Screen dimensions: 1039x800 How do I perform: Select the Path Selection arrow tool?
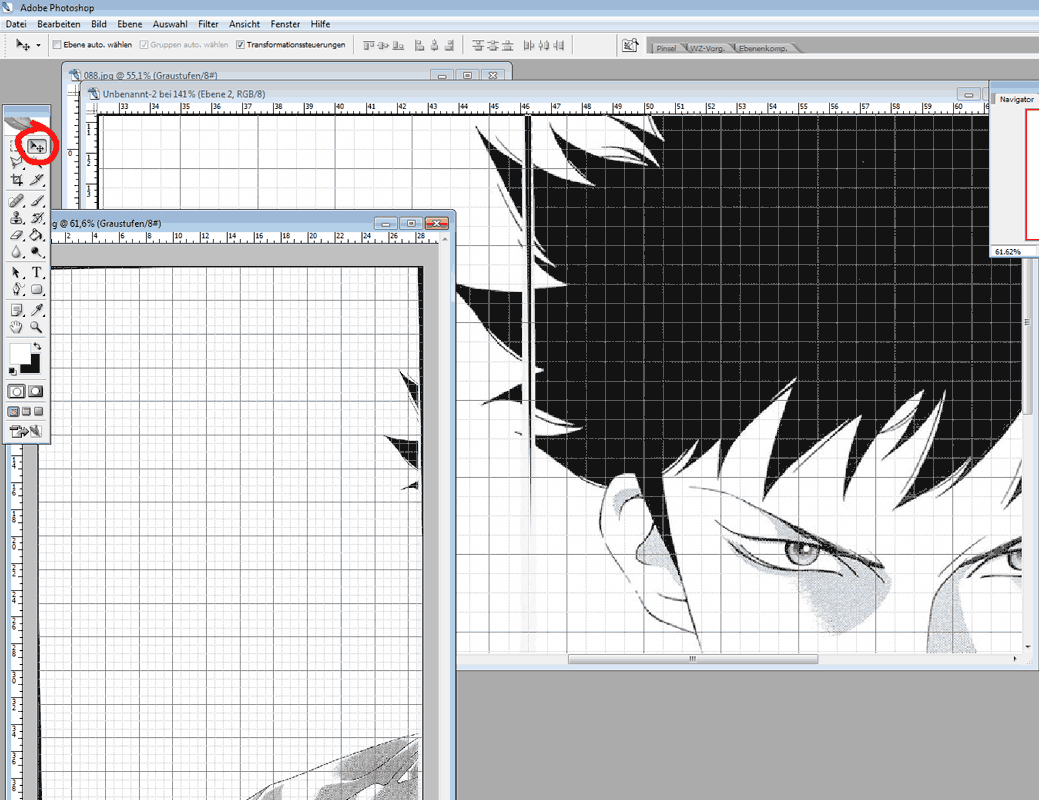[17, 272]
